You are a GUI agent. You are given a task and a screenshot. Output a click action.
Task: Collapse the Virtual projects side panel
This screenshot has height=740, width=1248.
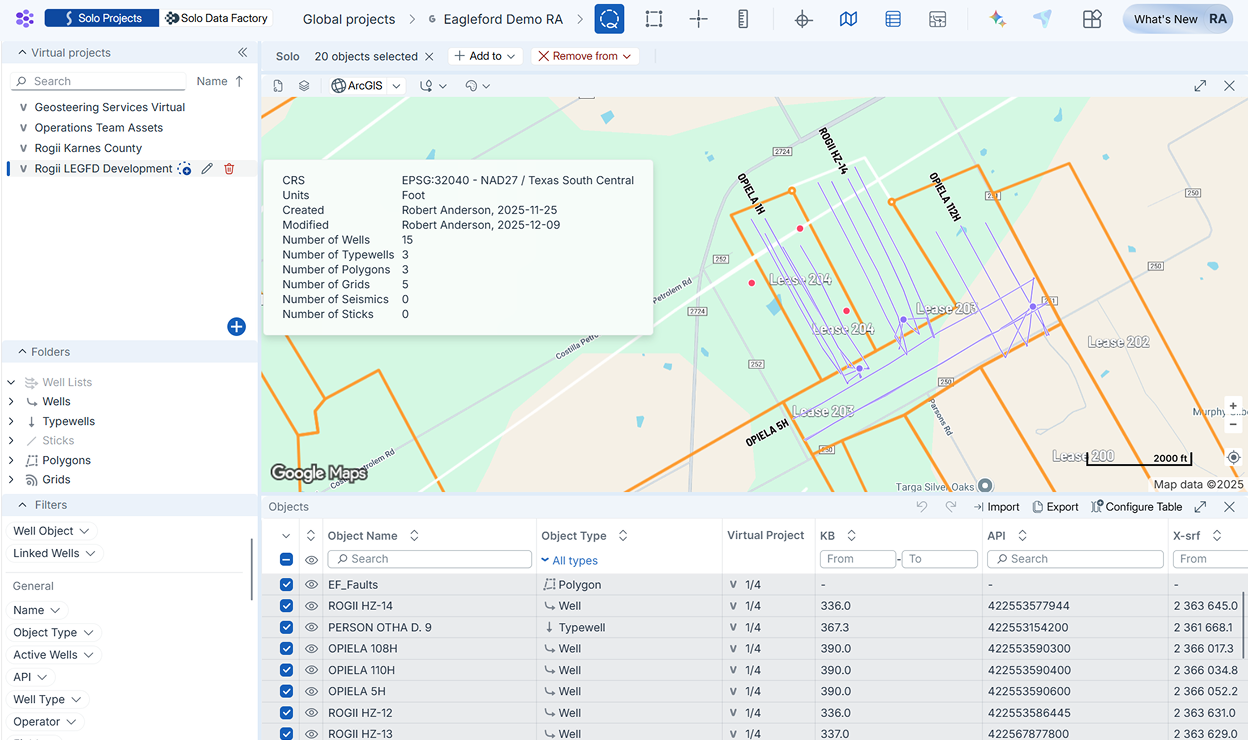pyautogui.click(x=242, y=53)
